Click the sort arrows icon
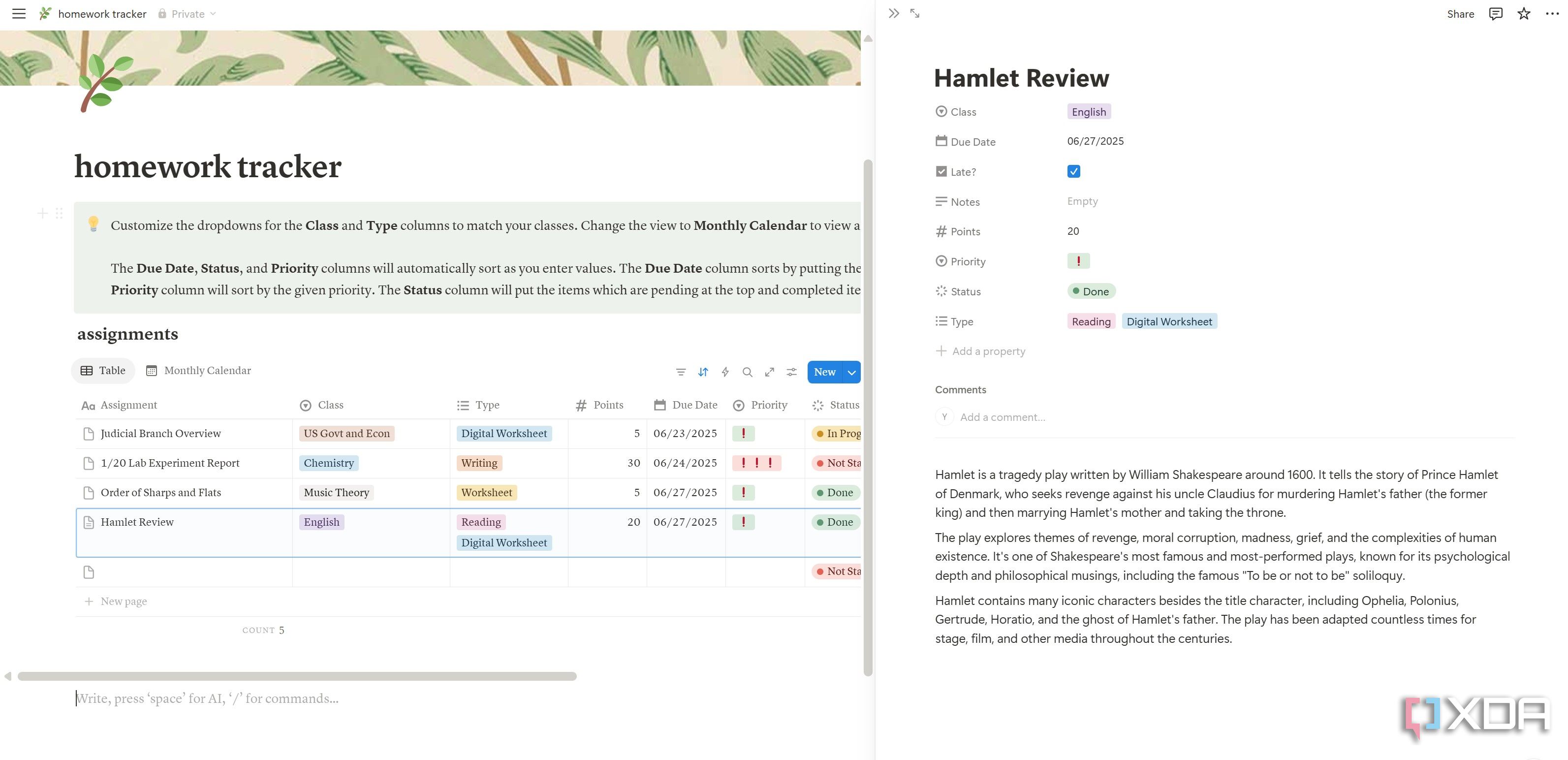The width and height of the screenshot is (1568, 760). pyautogui.click(x=703, y=372)
